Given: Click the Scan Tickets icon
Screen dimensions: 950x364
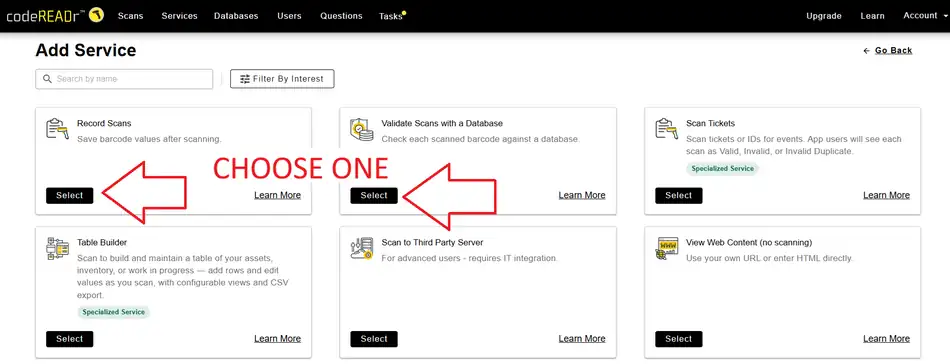Looking at the screenshot, I should 666,130.
